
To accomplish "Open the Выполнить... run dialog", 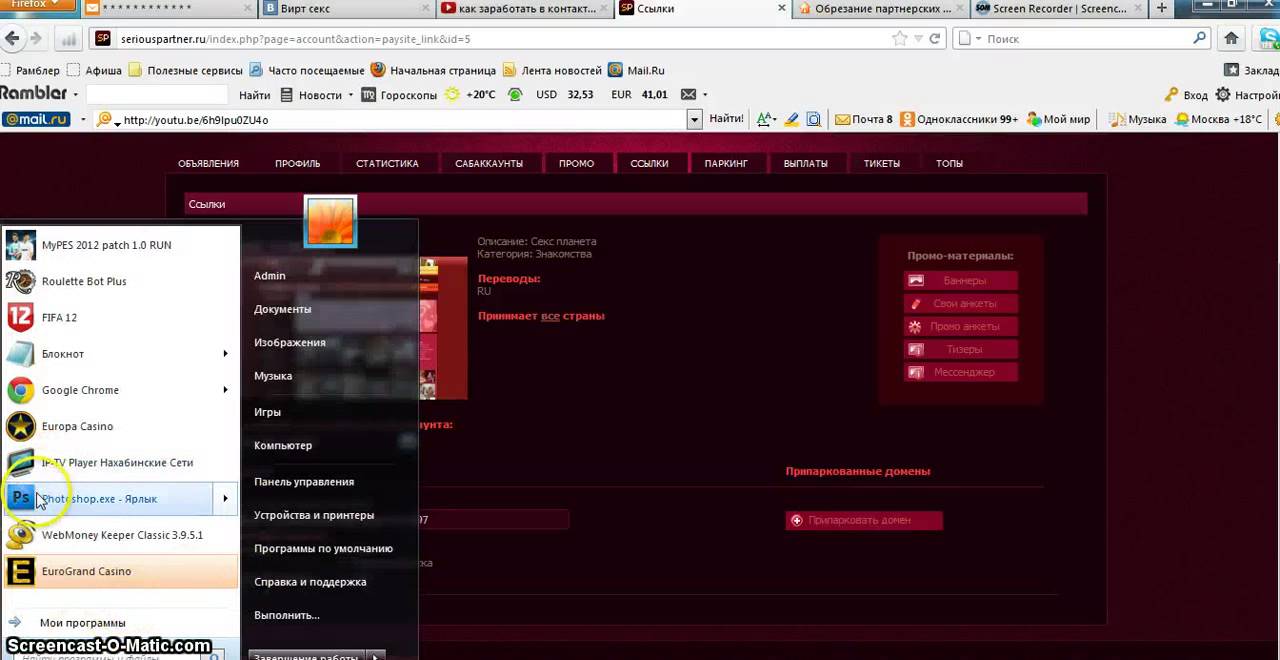I will 287,615.
